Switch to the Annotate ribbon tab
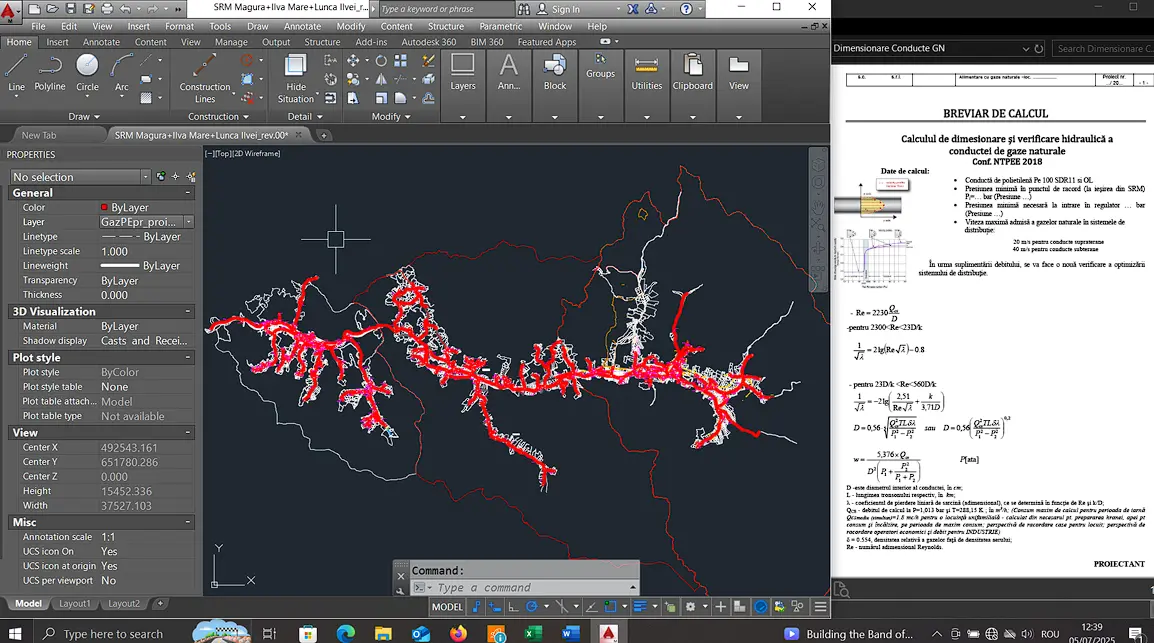The width and height of the screenshot is (1154, 643). pyautogui.click(x=100, y=42)
